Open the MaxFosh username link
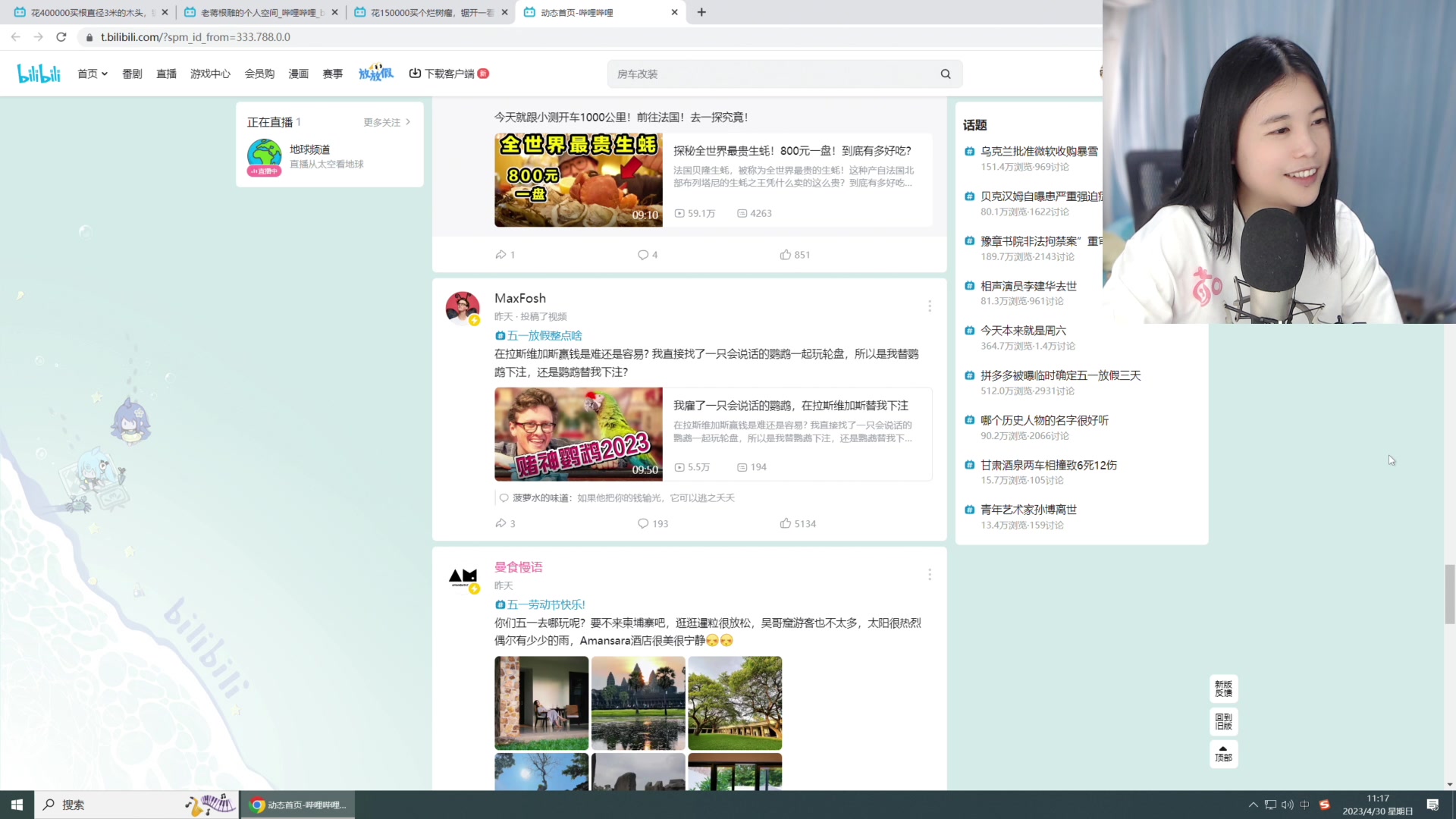 (x=520, y=298)
